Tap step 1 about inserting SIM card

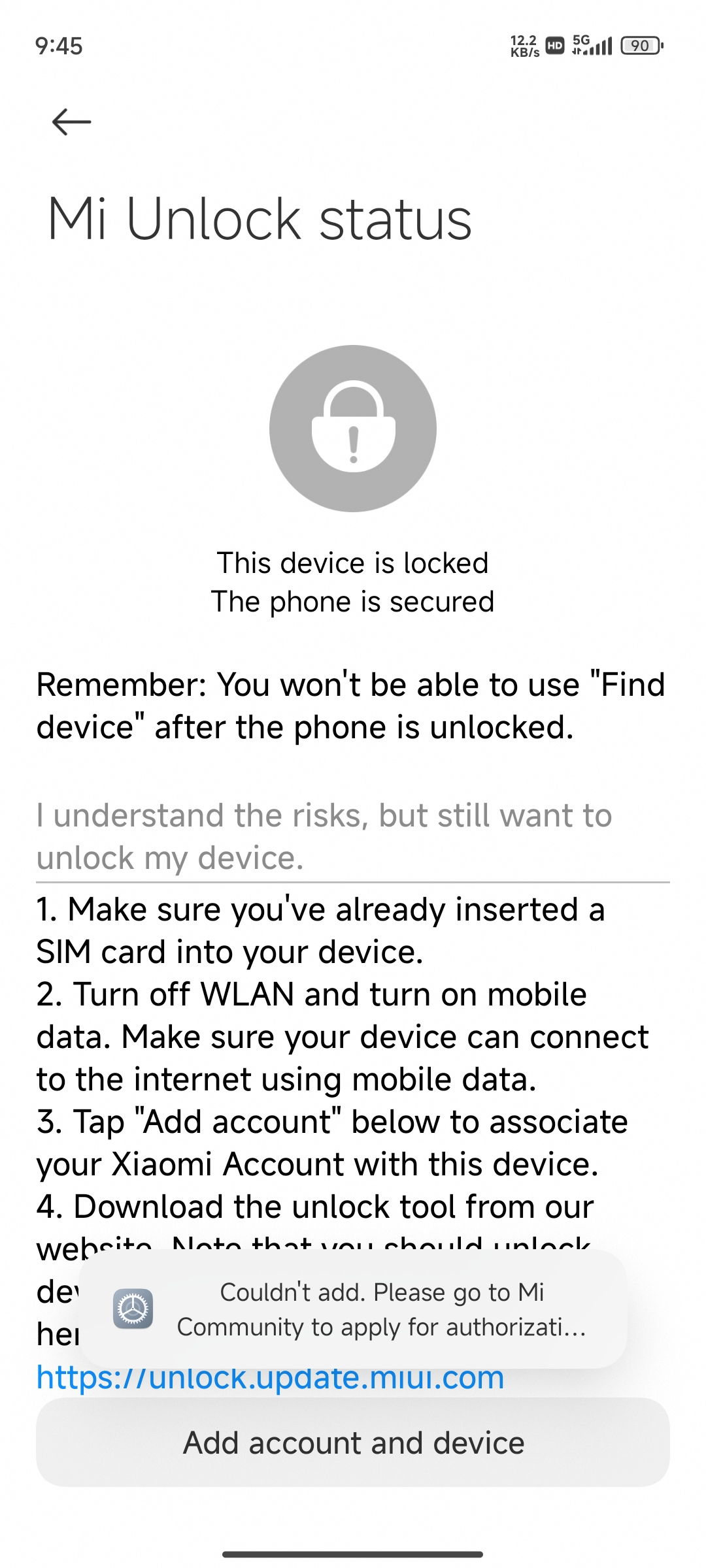tap(320, 930)
